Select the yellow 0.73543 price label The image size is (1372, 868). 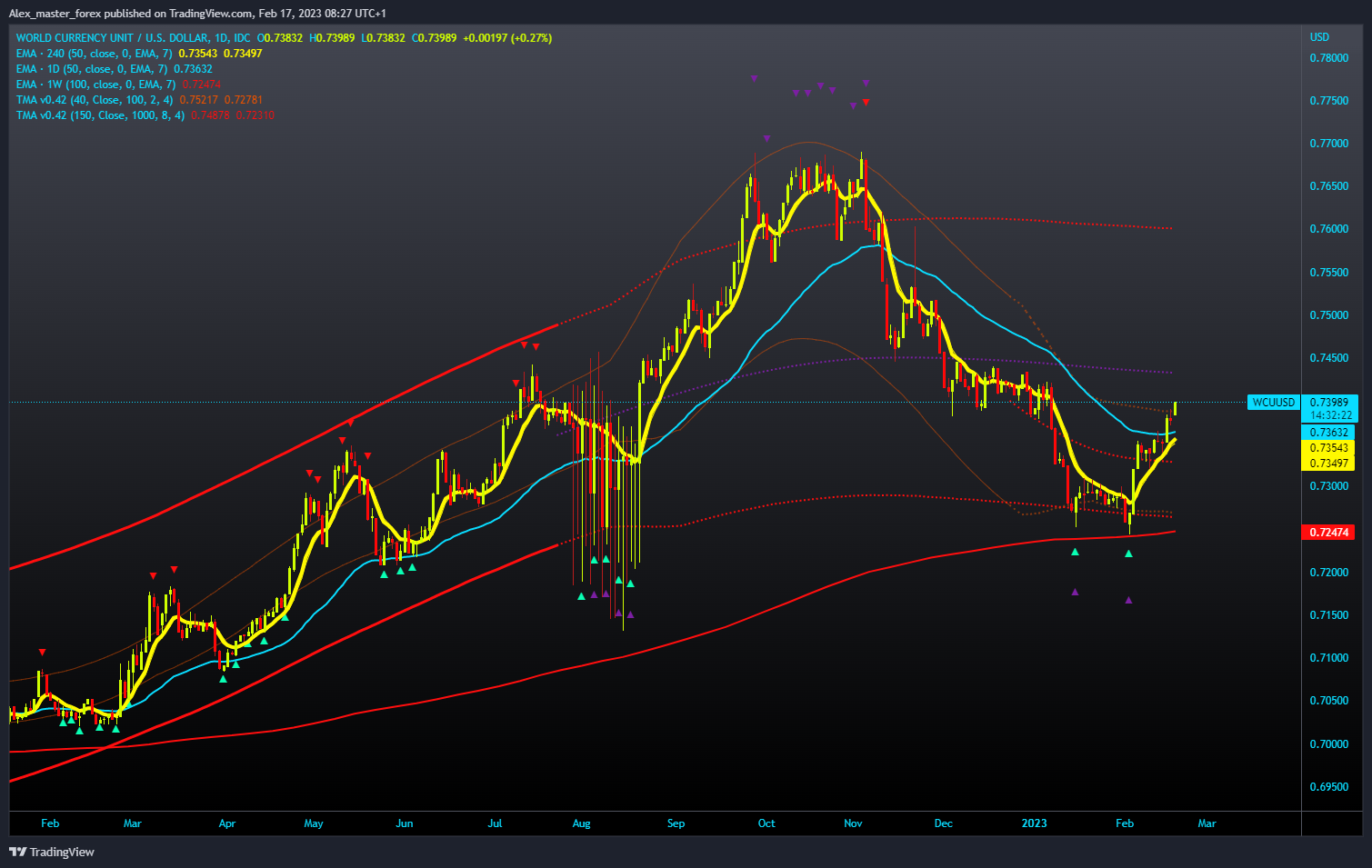(1329, 448)
